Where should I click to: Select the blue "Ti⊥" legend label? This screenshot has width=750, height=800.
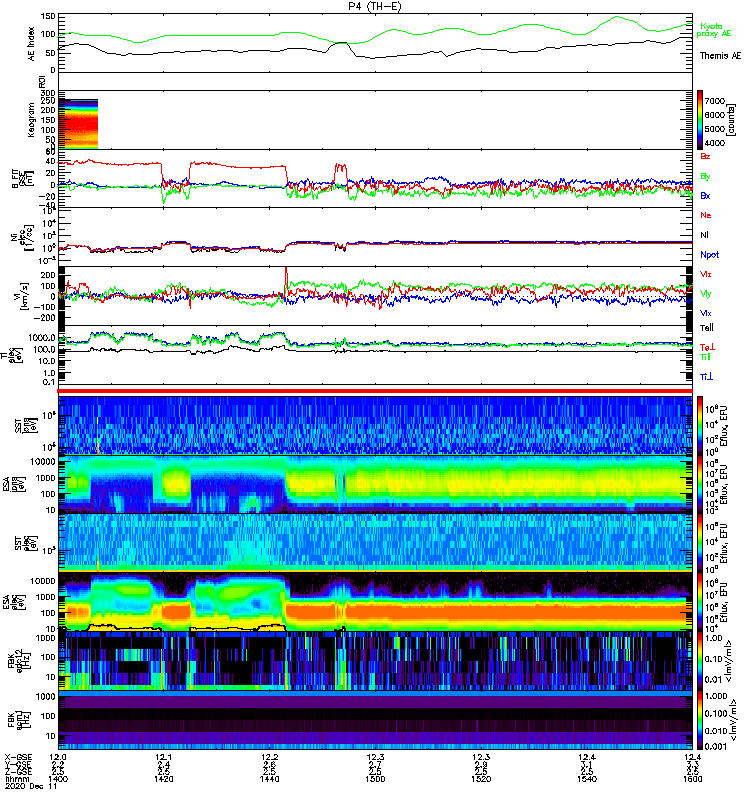[707, 377]
